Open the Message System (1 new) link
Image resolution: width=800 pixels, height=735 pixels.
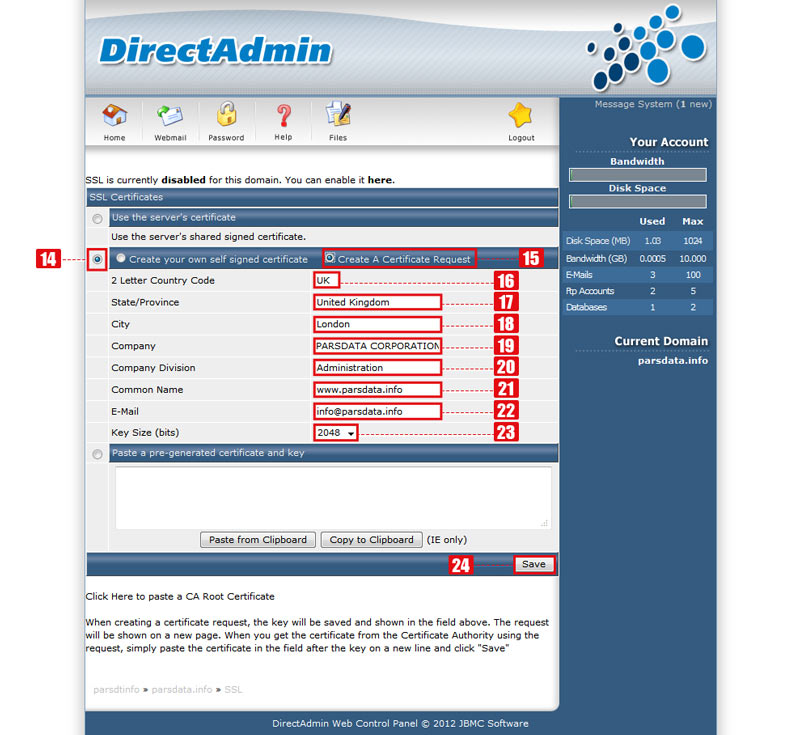[x=653, y=104]
